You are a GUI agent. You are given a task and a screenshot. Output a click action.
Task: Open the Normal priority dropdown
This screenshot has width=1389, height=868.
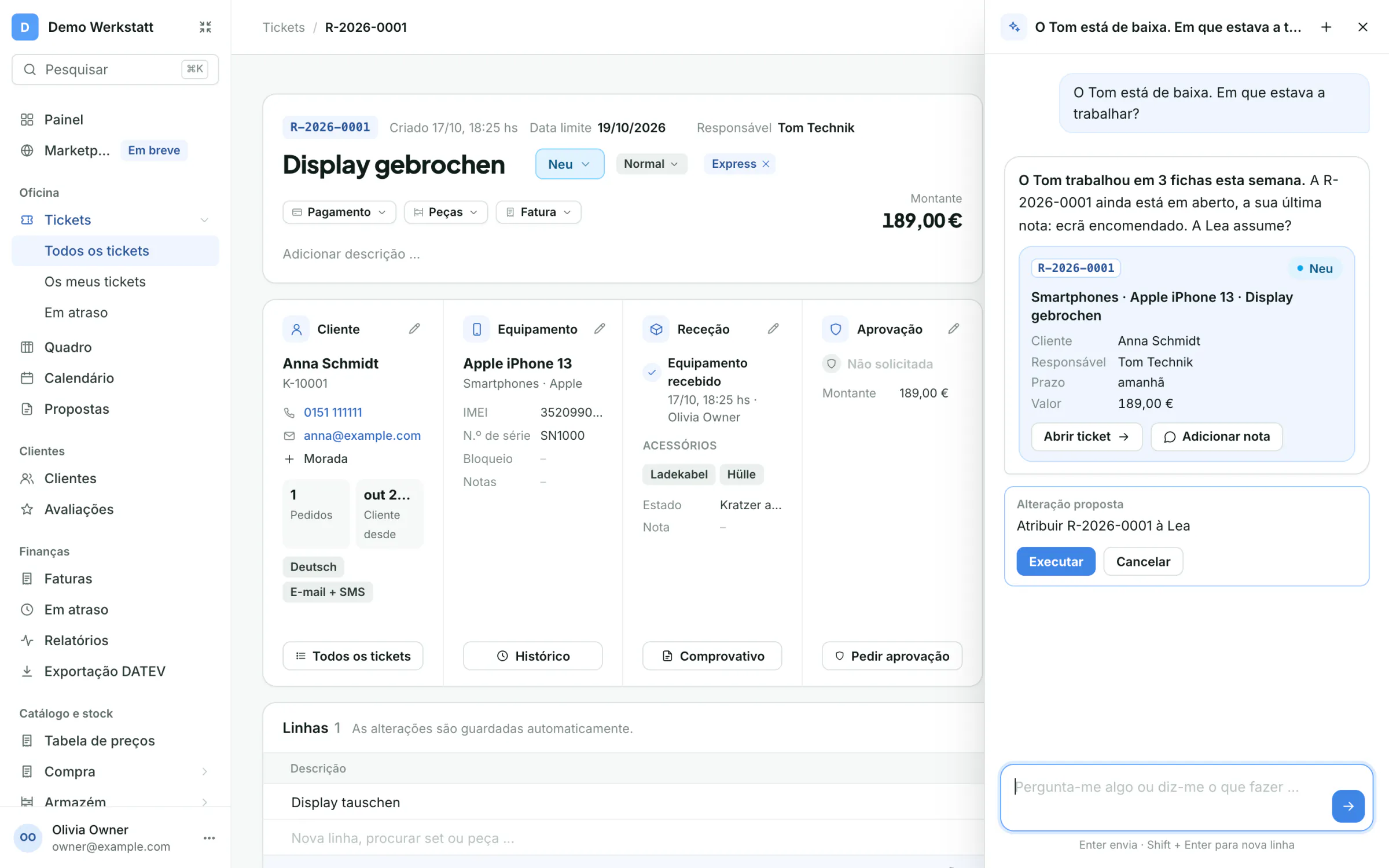651,164
